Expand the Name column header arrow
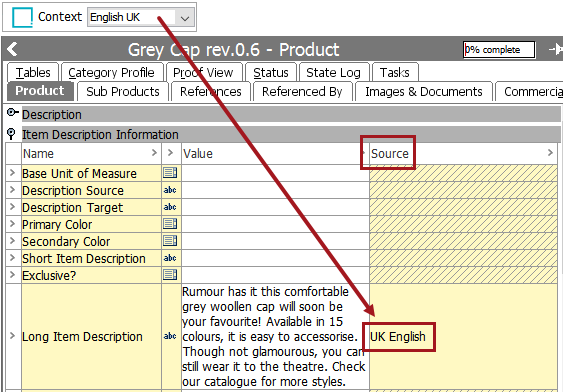 coord(154,153)
